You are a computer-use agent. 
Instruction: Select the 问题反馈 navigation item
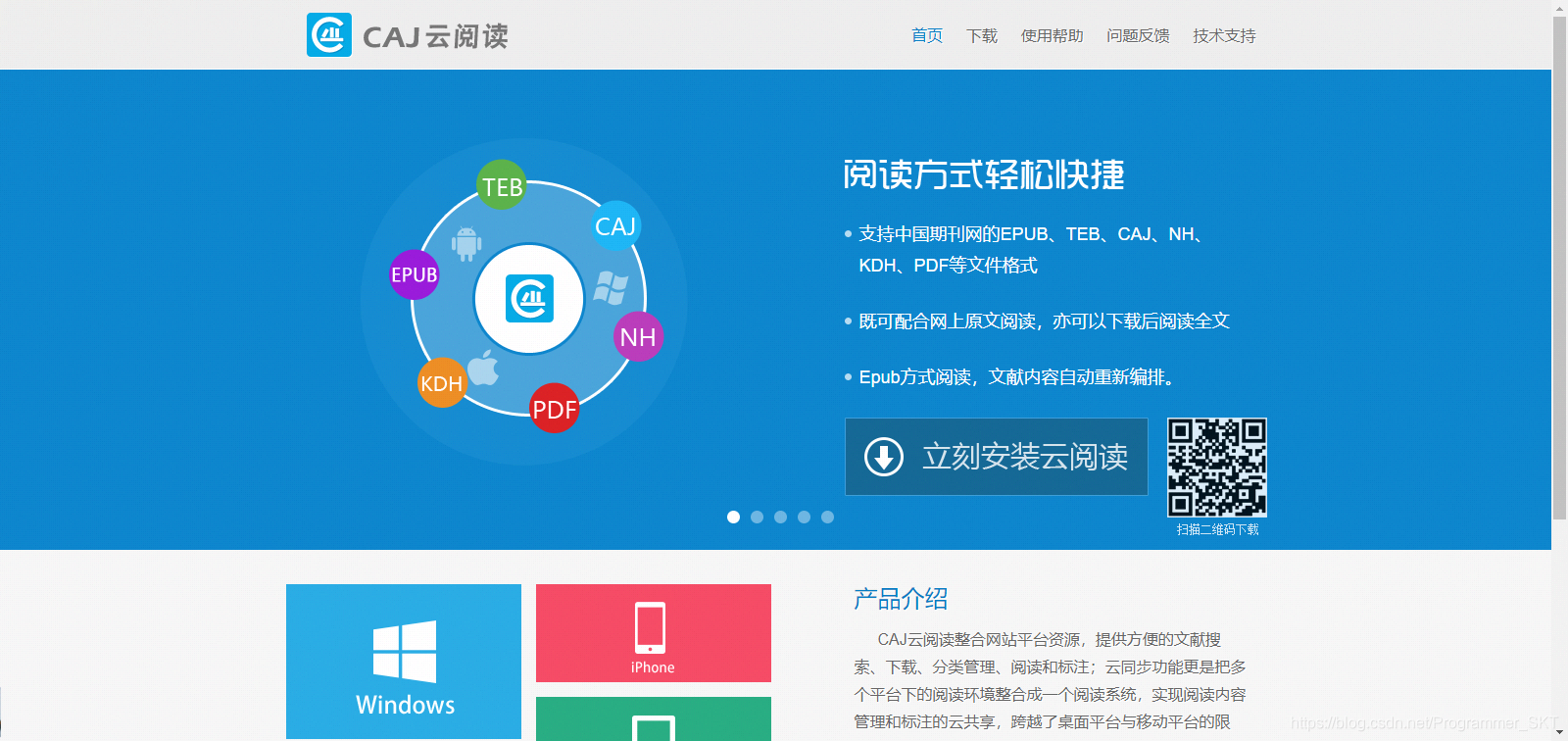point(1139,35)
